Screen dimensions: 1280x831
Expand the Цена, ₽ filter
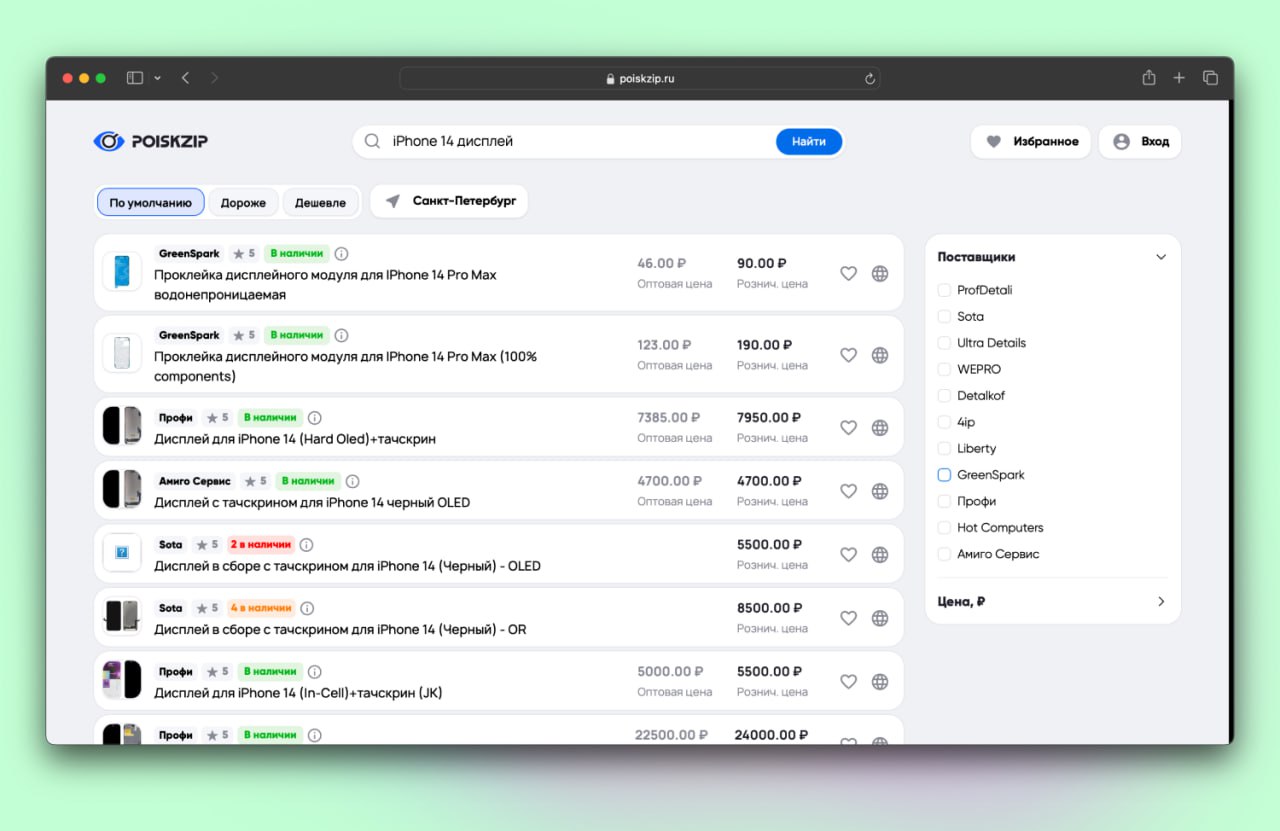pyautogui.click(x=1161, y=602)
